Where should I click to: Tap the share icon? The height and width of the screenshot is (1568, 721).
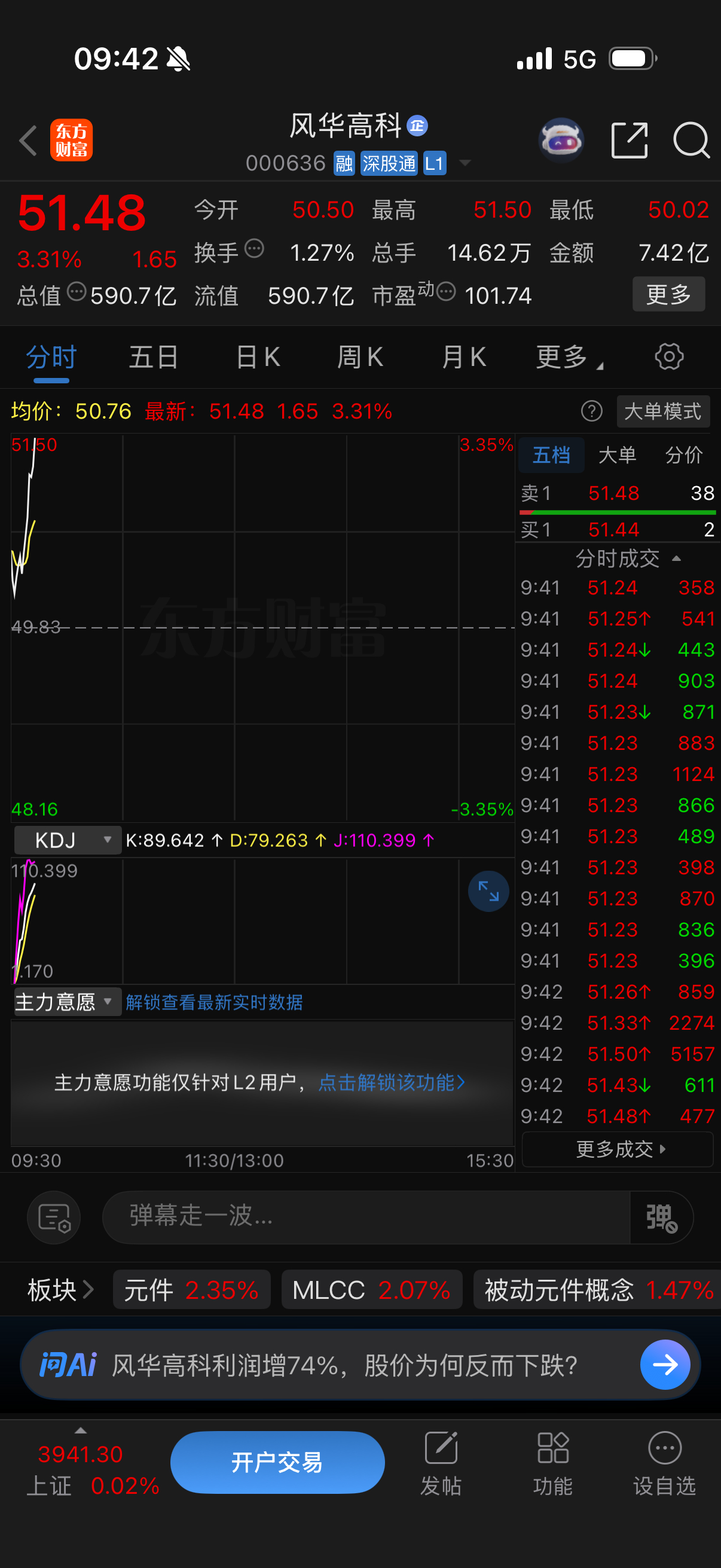[x=629, y=140]
